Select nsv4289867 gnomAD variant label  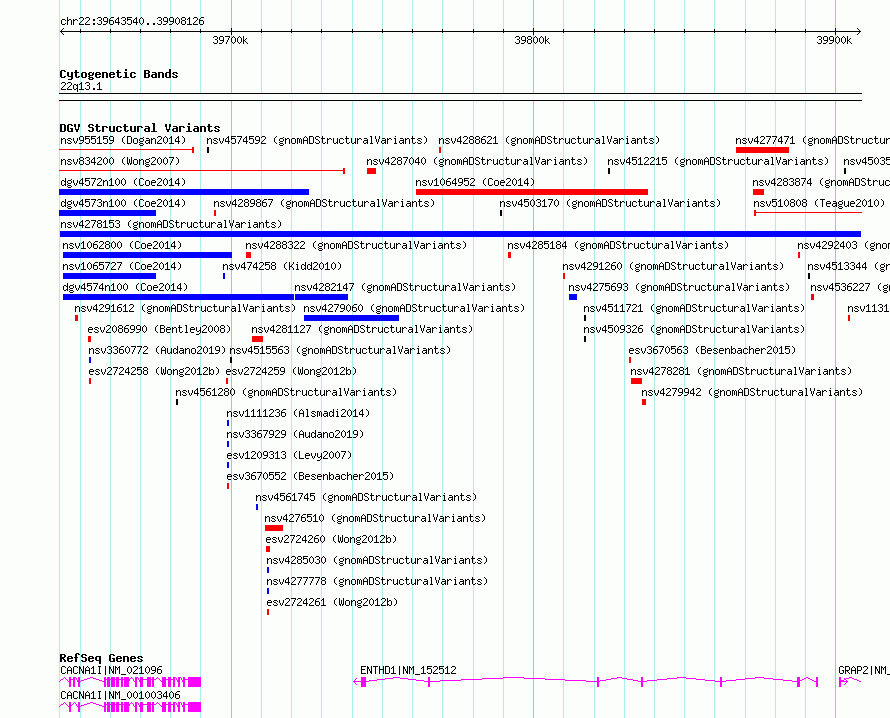324,203
